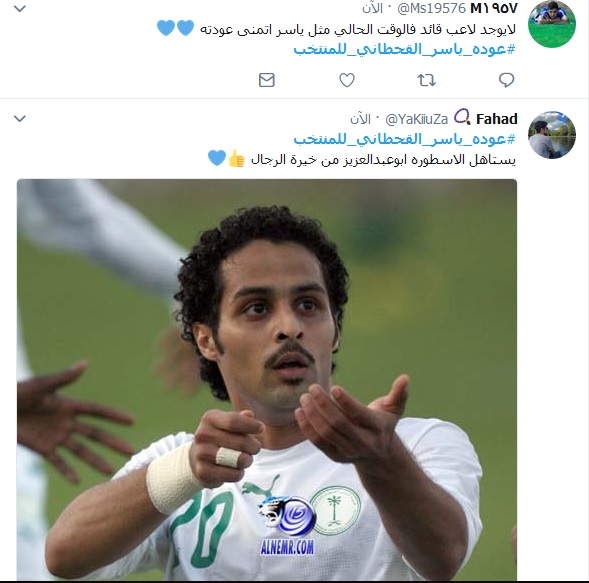
Task: Visit the @YaKiiuZa handle
Action: coord(417,119)
